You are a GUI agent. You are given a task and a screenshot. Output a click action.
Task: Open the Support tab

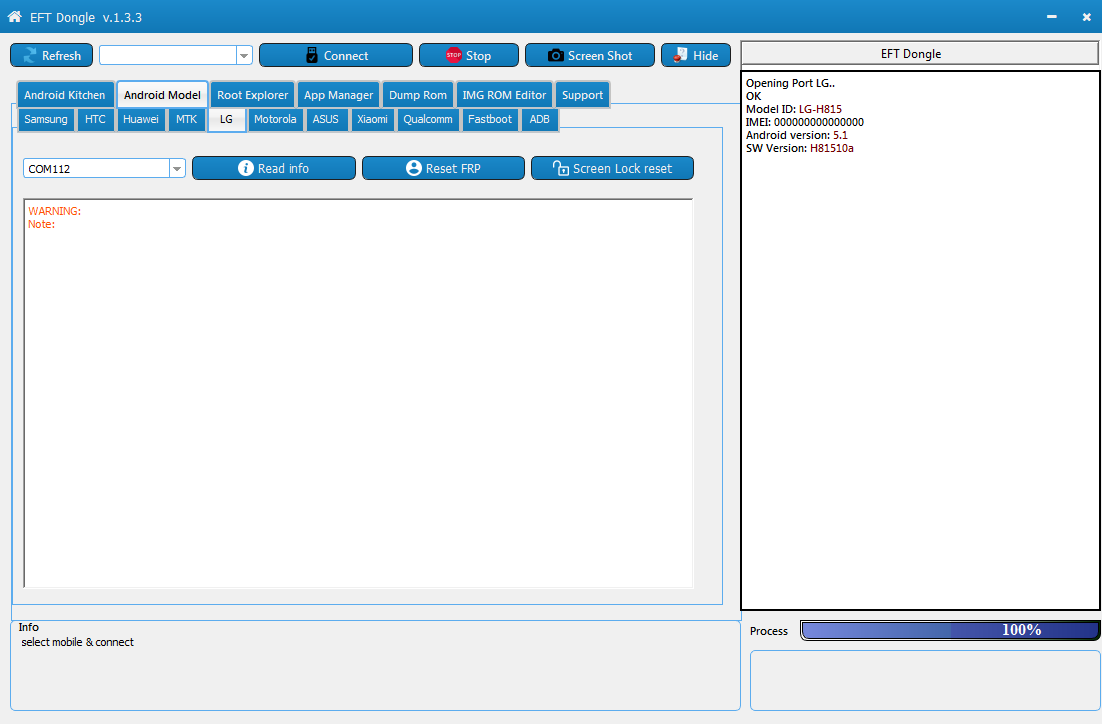point(582,95)
